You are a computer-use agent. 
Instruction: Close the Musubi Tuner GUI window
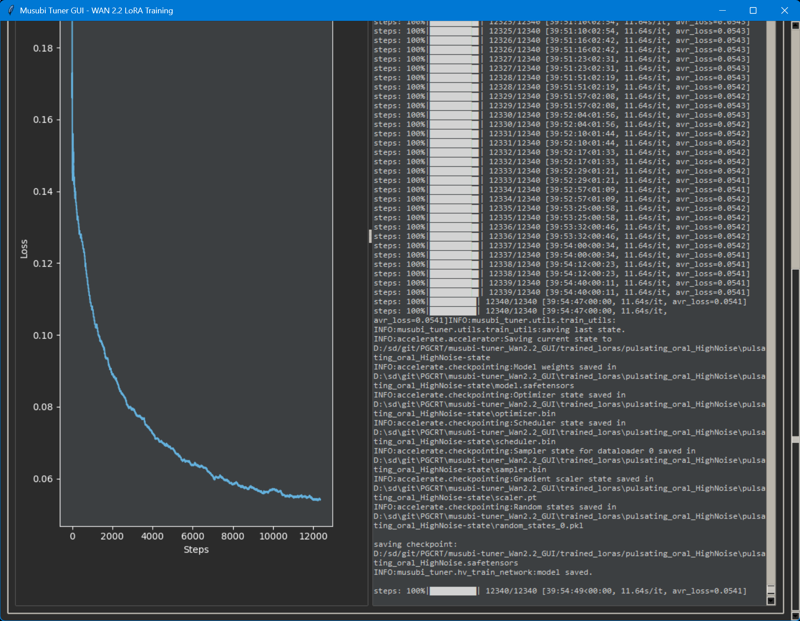point(783,9)
